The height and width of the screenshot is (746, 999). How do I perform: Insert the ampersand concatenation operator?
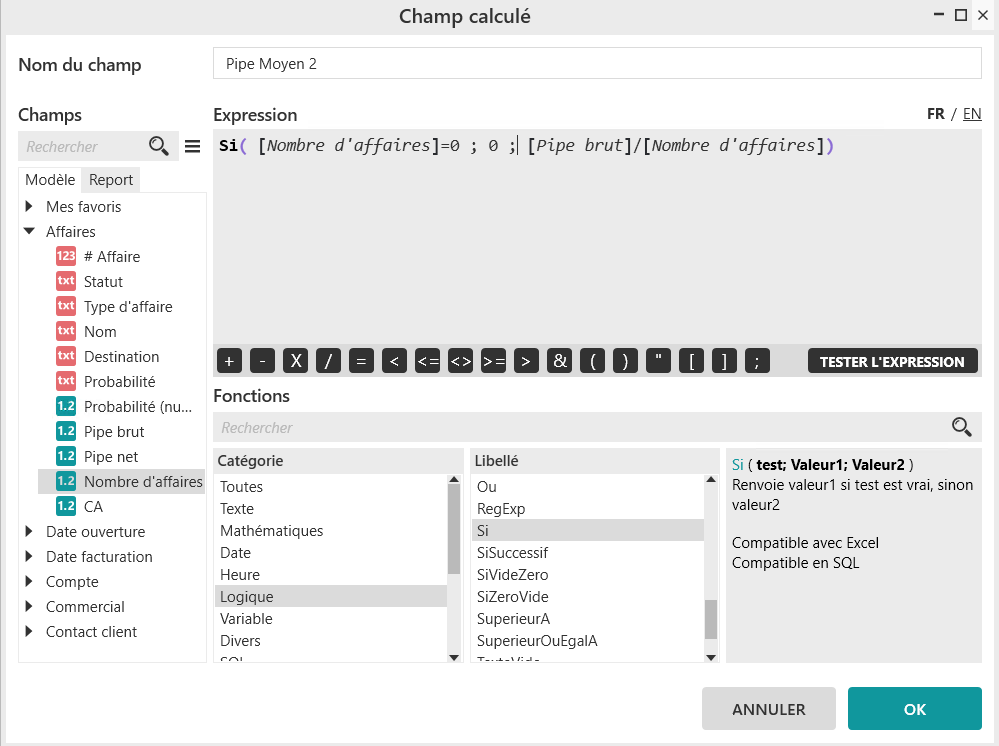coord(559,361)
